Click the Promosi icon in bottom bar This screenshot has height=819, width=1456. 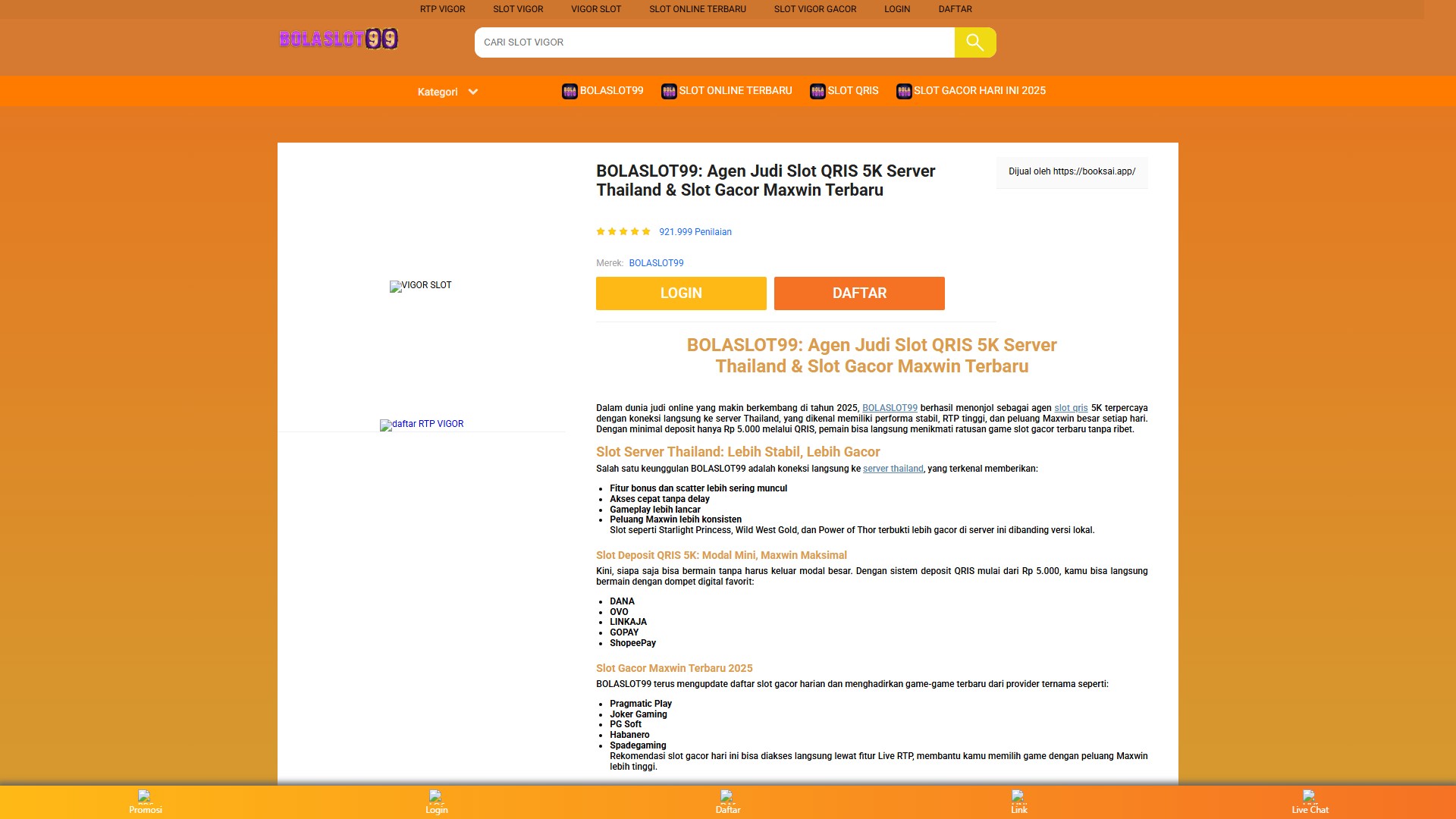tap(145, 796)
